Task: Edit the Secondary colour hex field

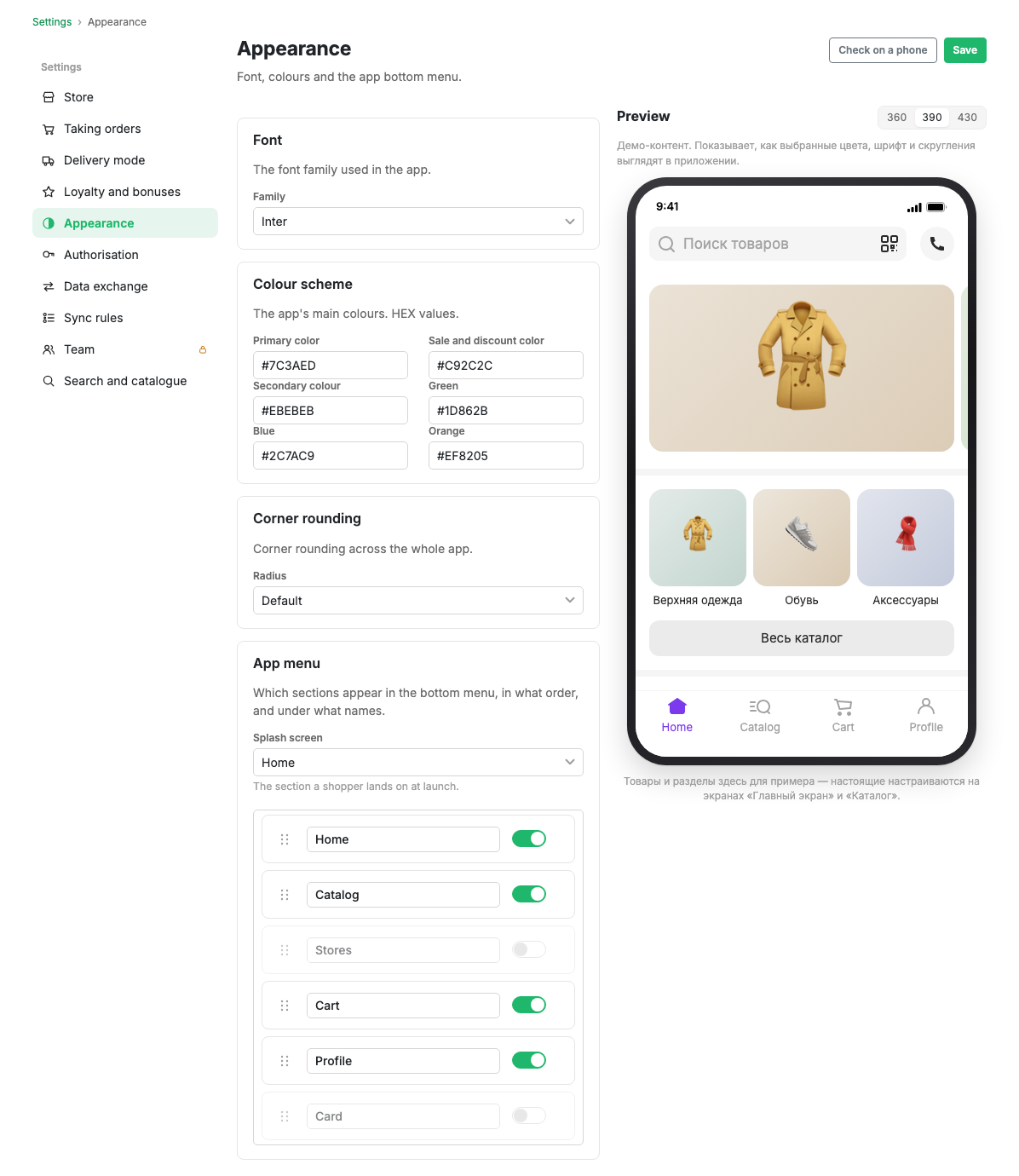Action: (331, 411)
